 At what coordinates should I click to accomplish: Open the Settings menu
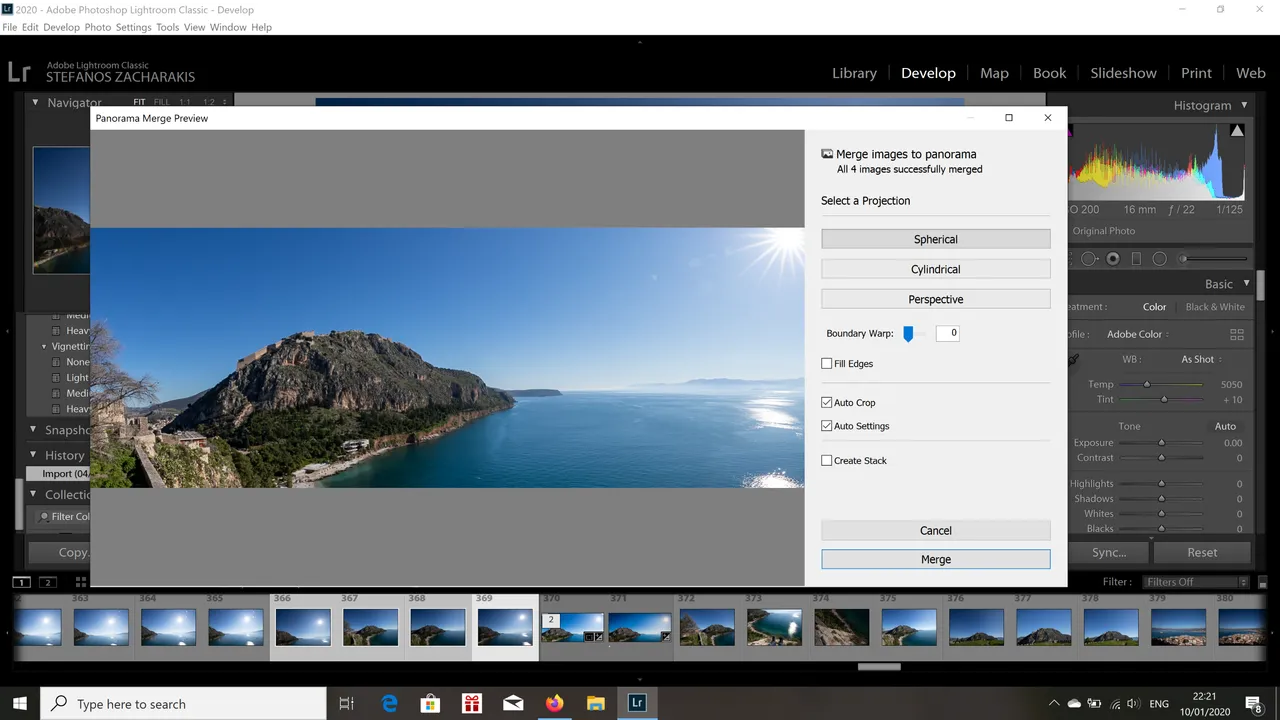(x=133, y=27)
